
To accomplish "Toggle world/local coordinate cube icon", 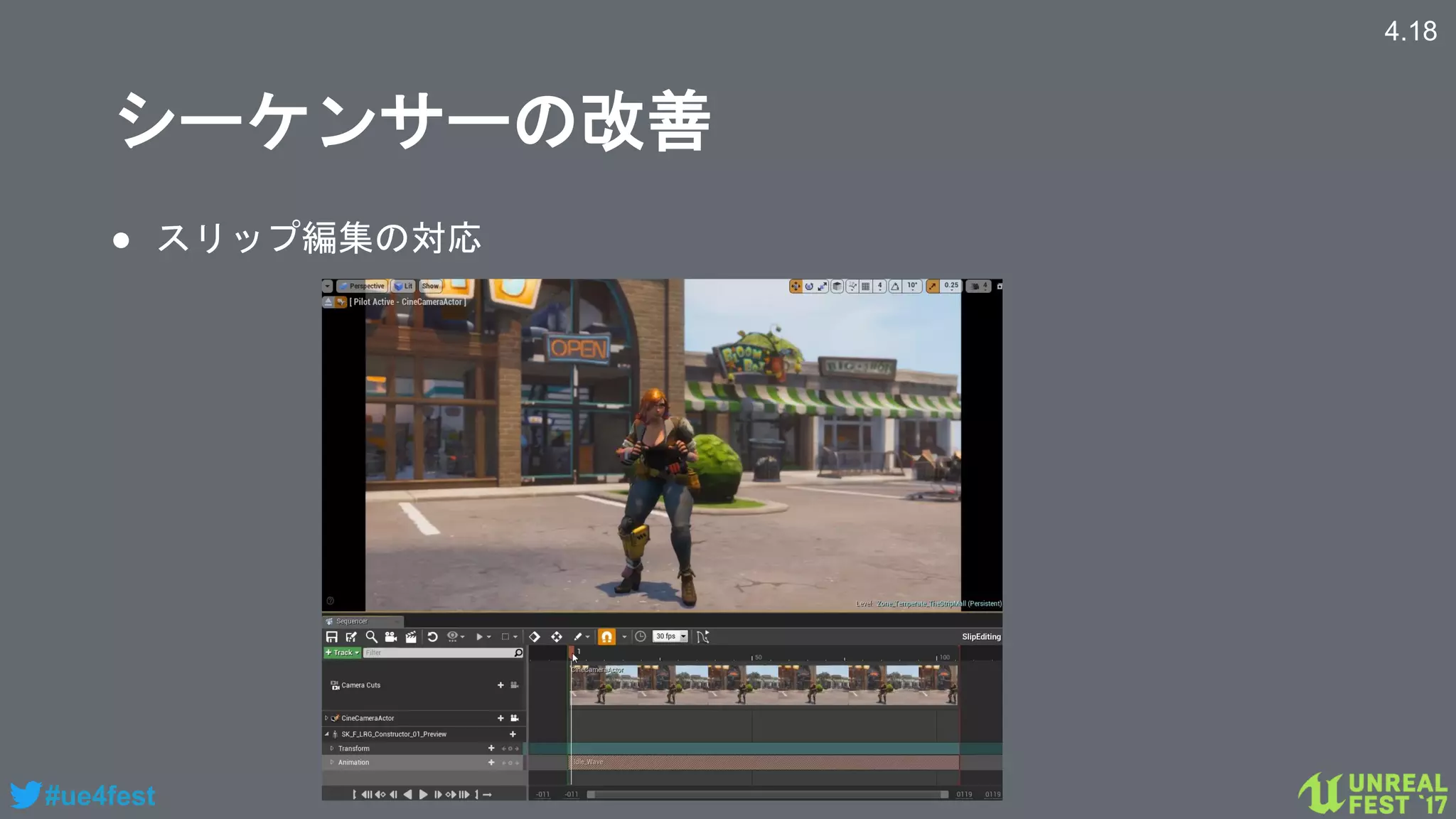I will (837, 286).
